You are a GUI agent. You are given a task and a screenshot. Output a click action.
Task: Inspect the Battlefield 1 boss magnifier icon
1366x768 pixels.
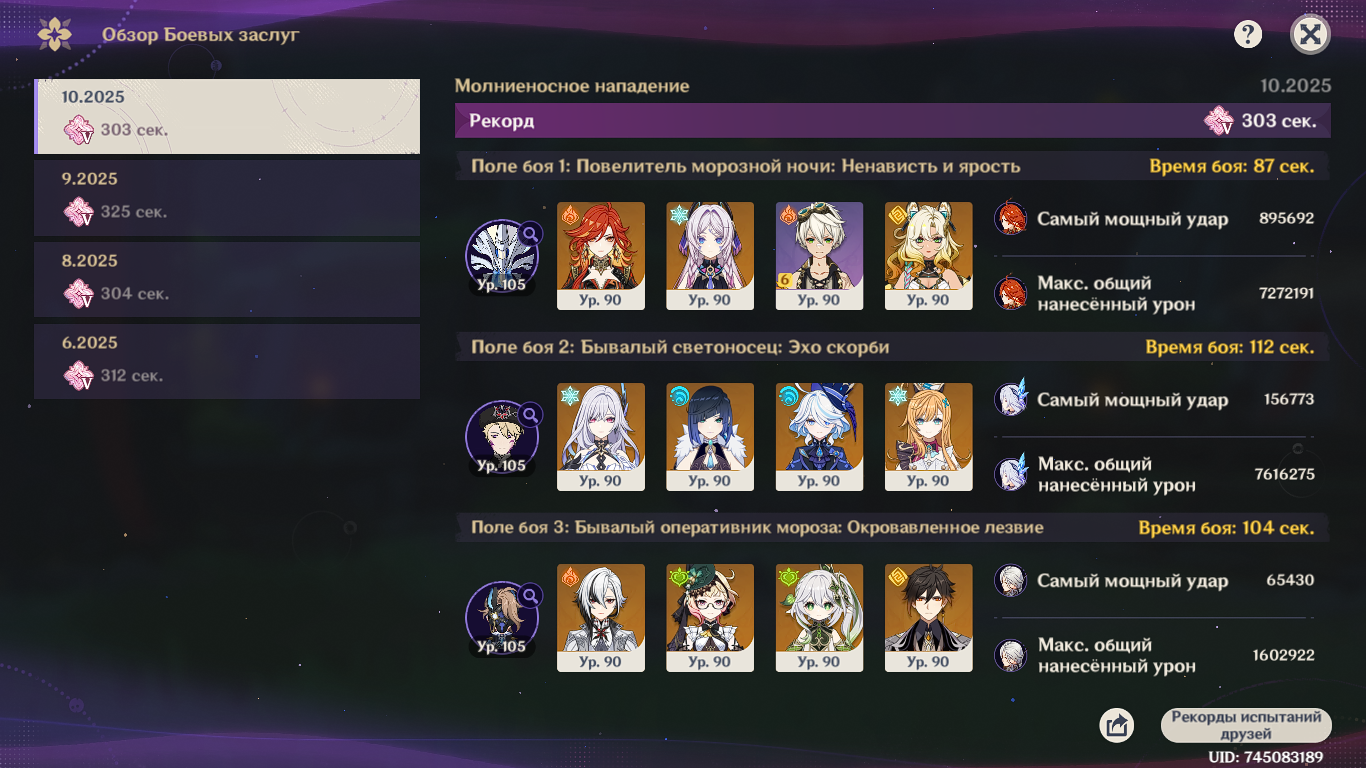(531, 233)
